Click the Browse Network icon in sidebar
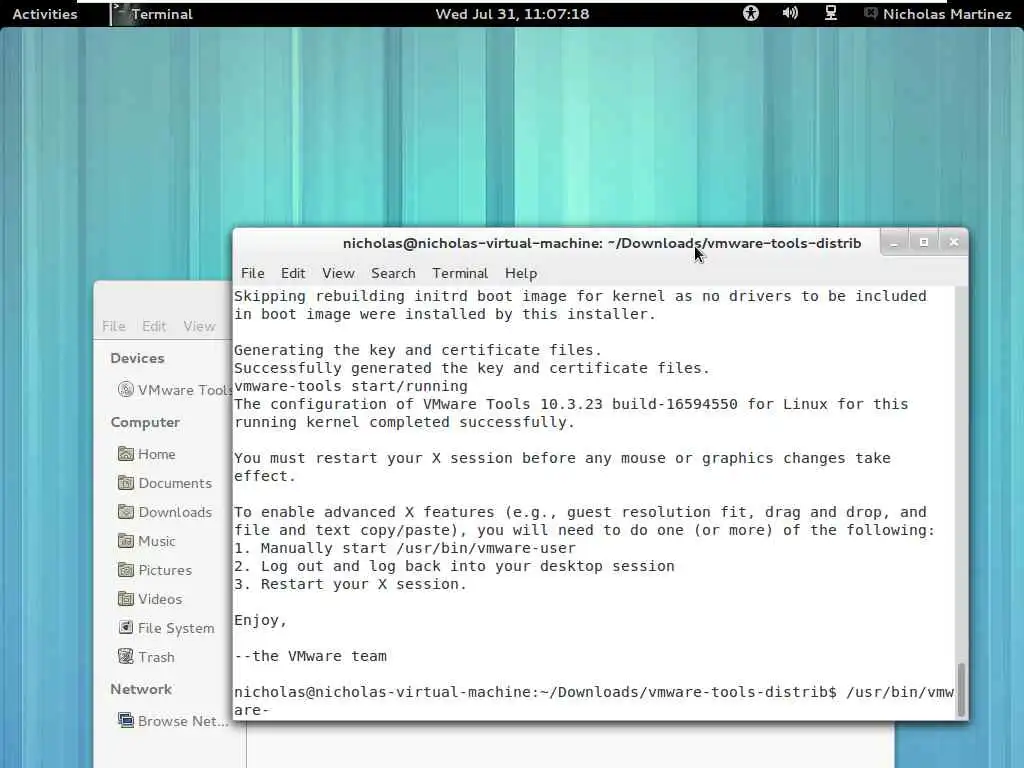This screenshot has width=1024, height=768. [125, 720]
